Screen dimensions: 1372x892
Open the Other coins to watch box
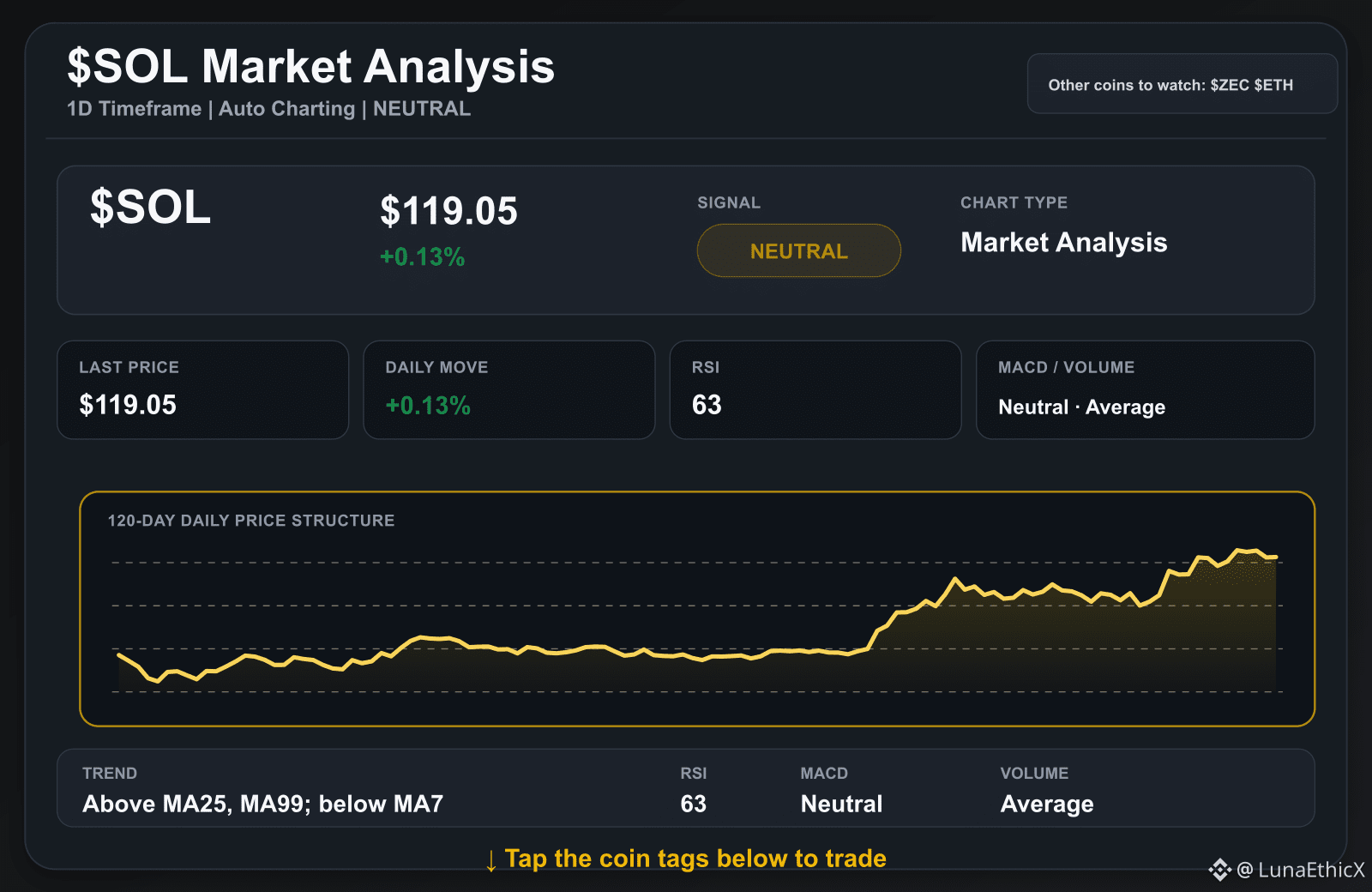click(x=1182, y=83)
